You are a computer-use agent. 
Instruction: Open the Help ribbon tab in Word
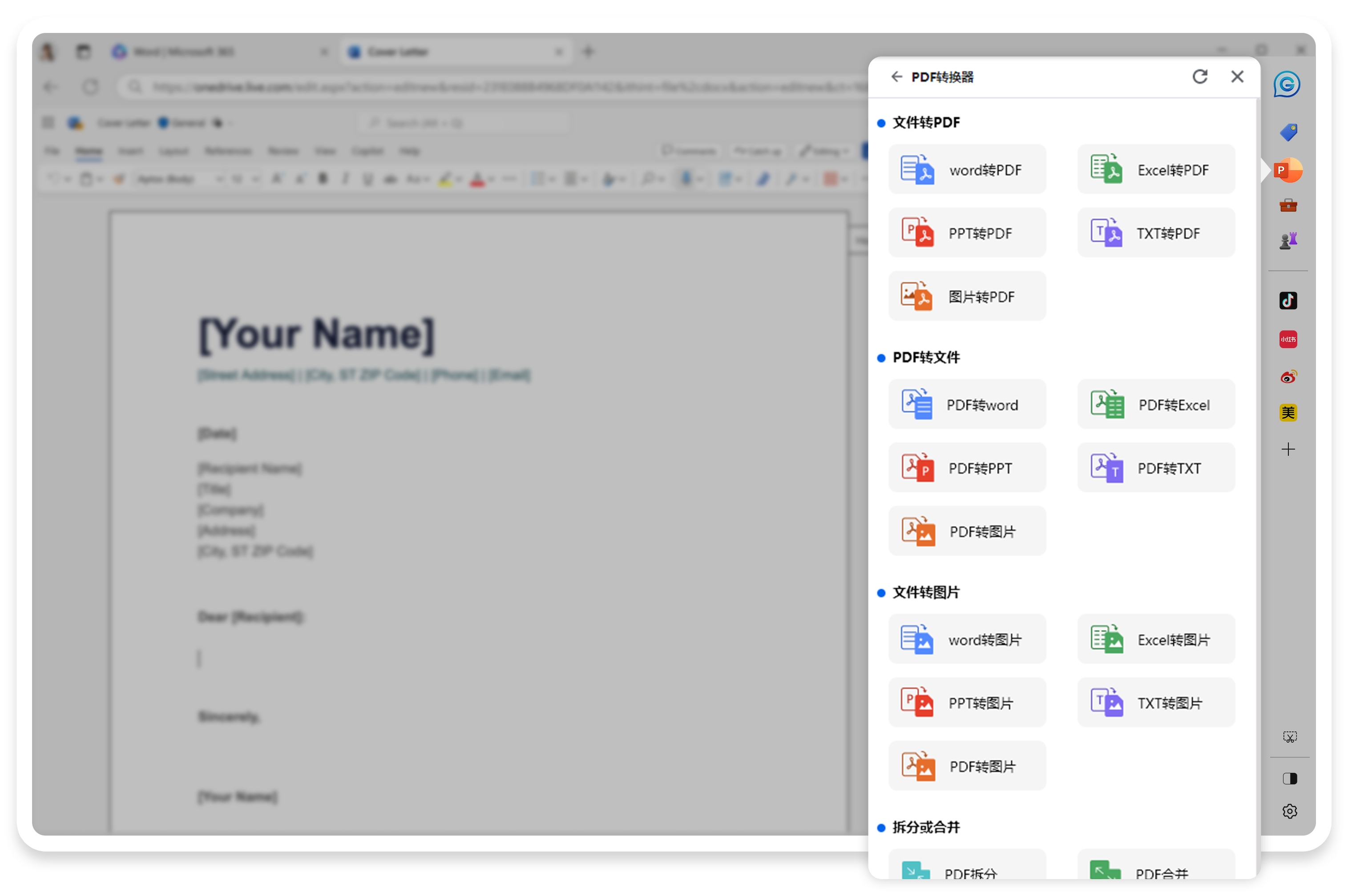(409, 151)
